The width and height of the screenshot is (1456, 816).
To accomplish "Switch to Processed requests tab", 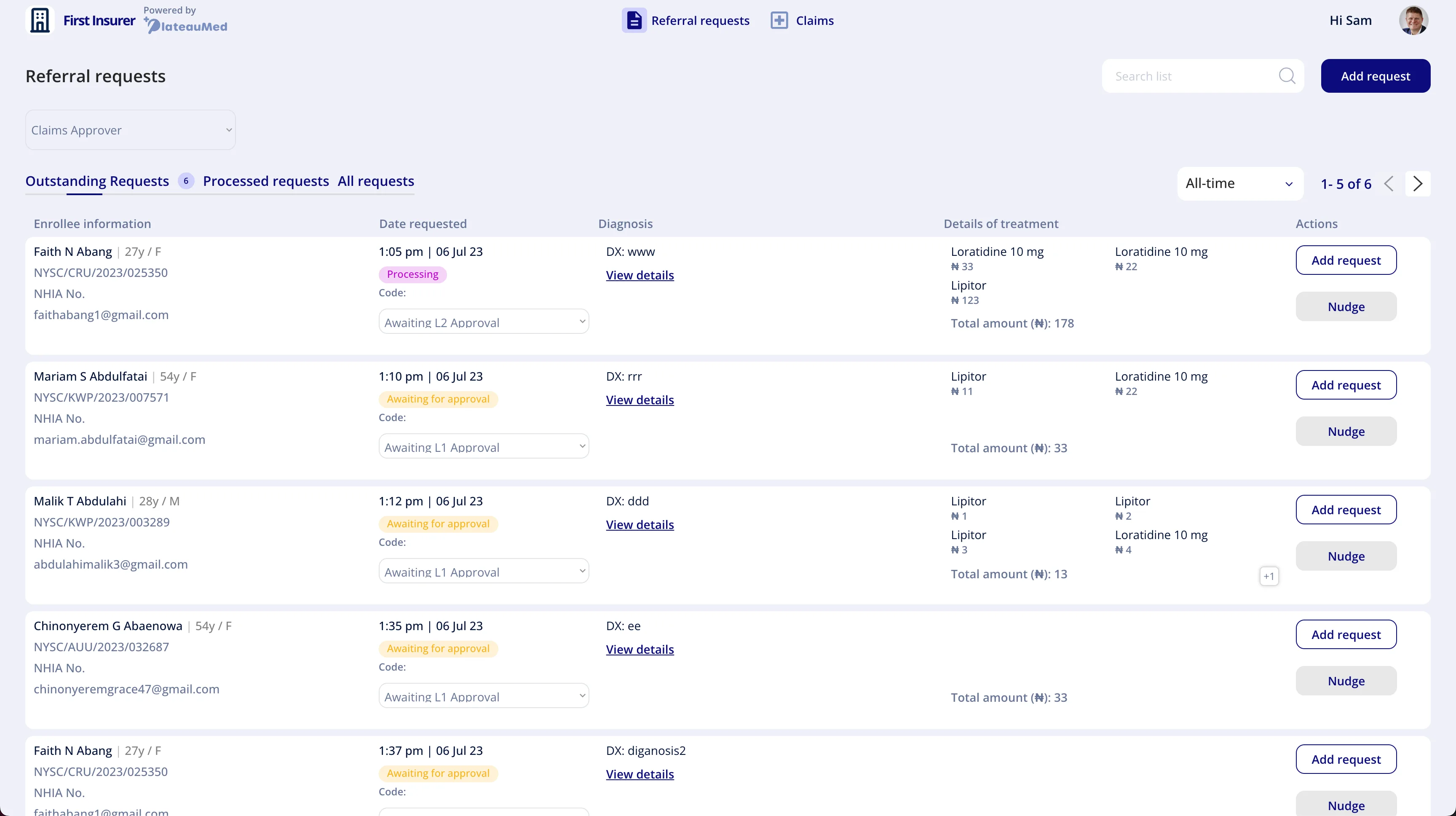I will coord(266,181).
